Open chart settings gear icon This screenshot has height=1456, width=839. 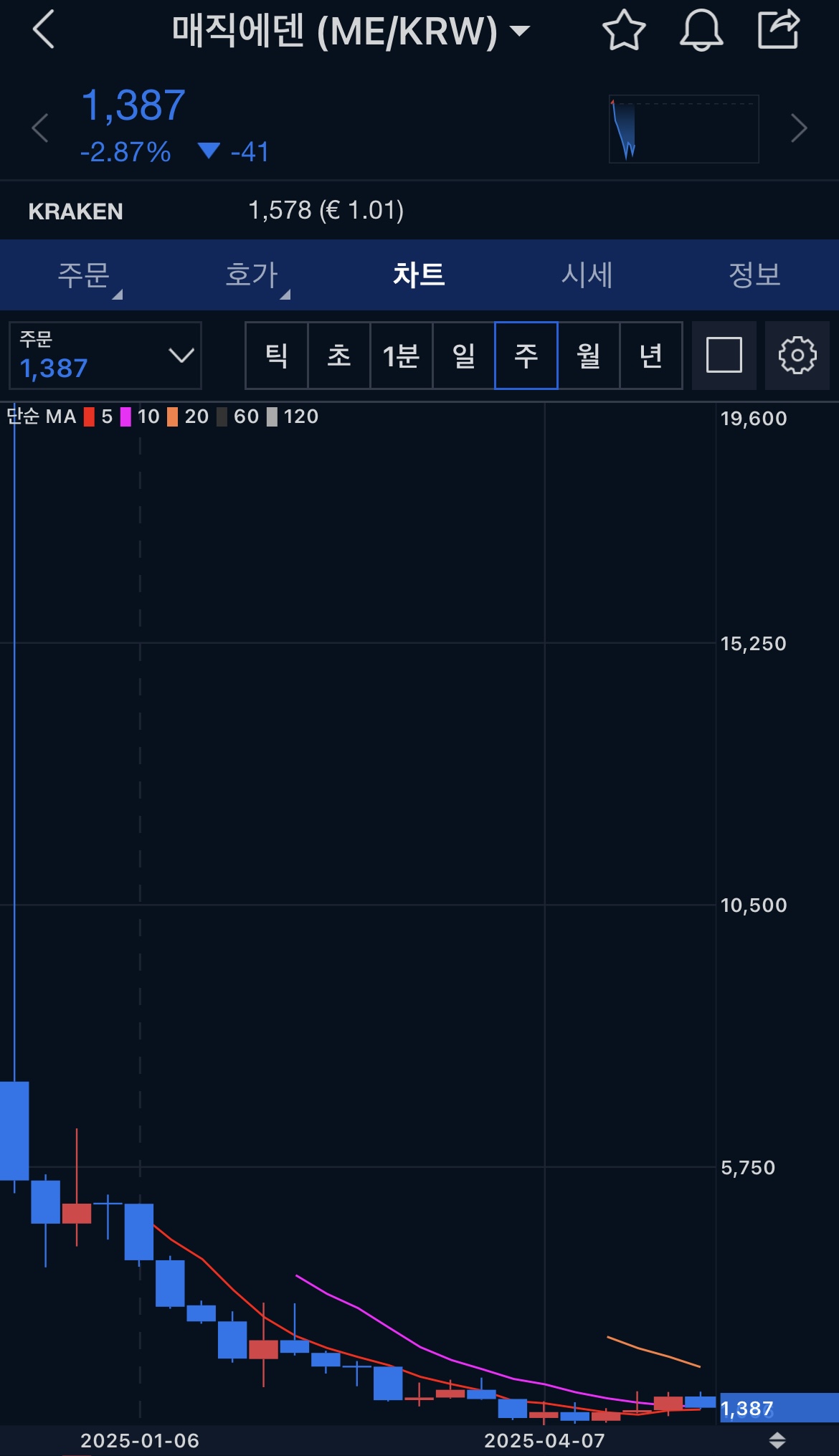tap(797, 356)
